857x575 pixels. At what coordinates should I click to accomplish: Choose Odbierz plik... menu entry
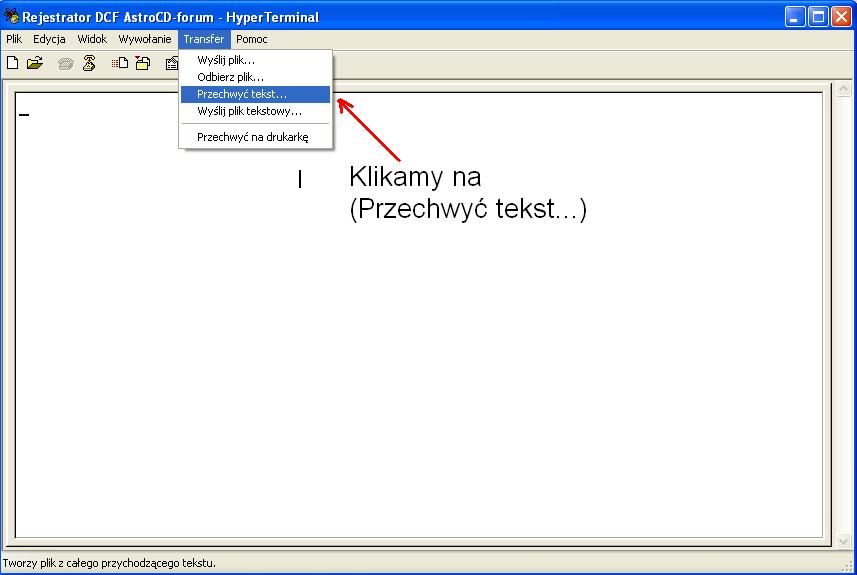tap(255, 77)
